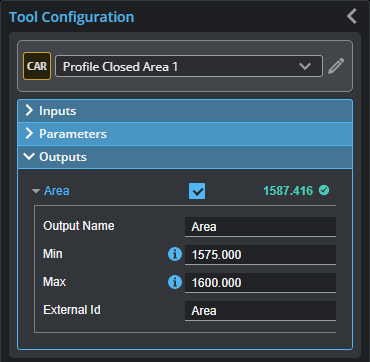Viewport: 370px width, 362px height.
Task: Click the Max value field 1600.000
Action: pyautogui.click(x=260, y=283)
